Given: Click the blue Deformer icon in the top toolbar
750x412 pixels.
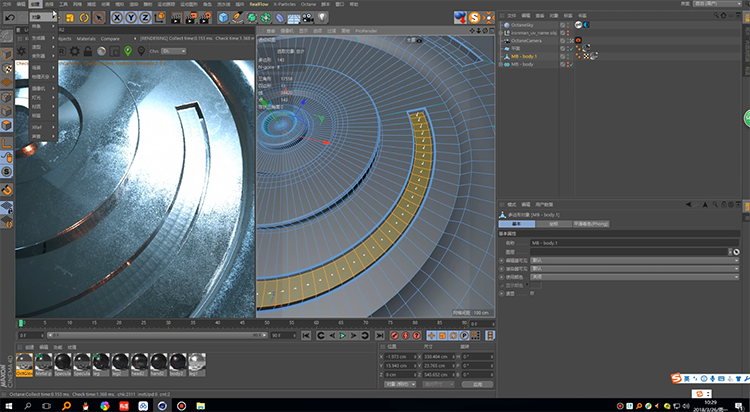Looking at the screenshot, I should click(280, 18).
